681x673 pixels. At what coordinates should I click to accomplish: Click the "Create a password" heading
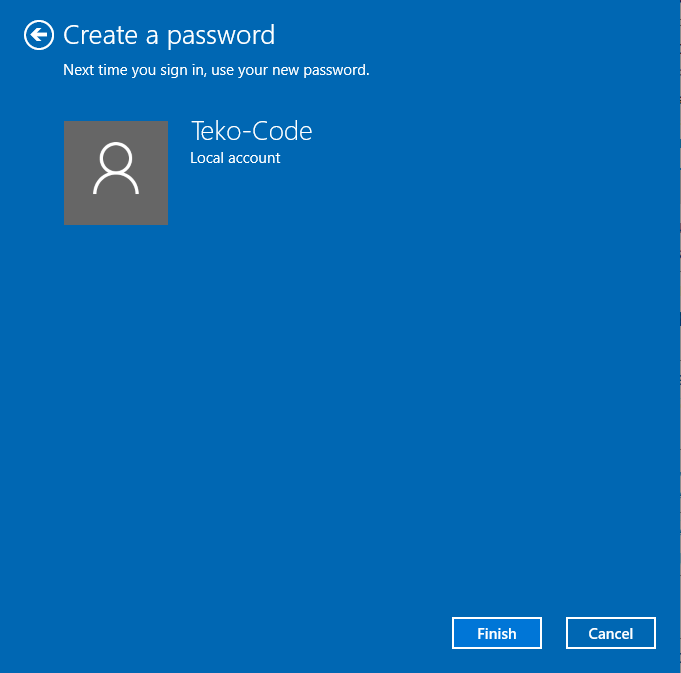169,36
